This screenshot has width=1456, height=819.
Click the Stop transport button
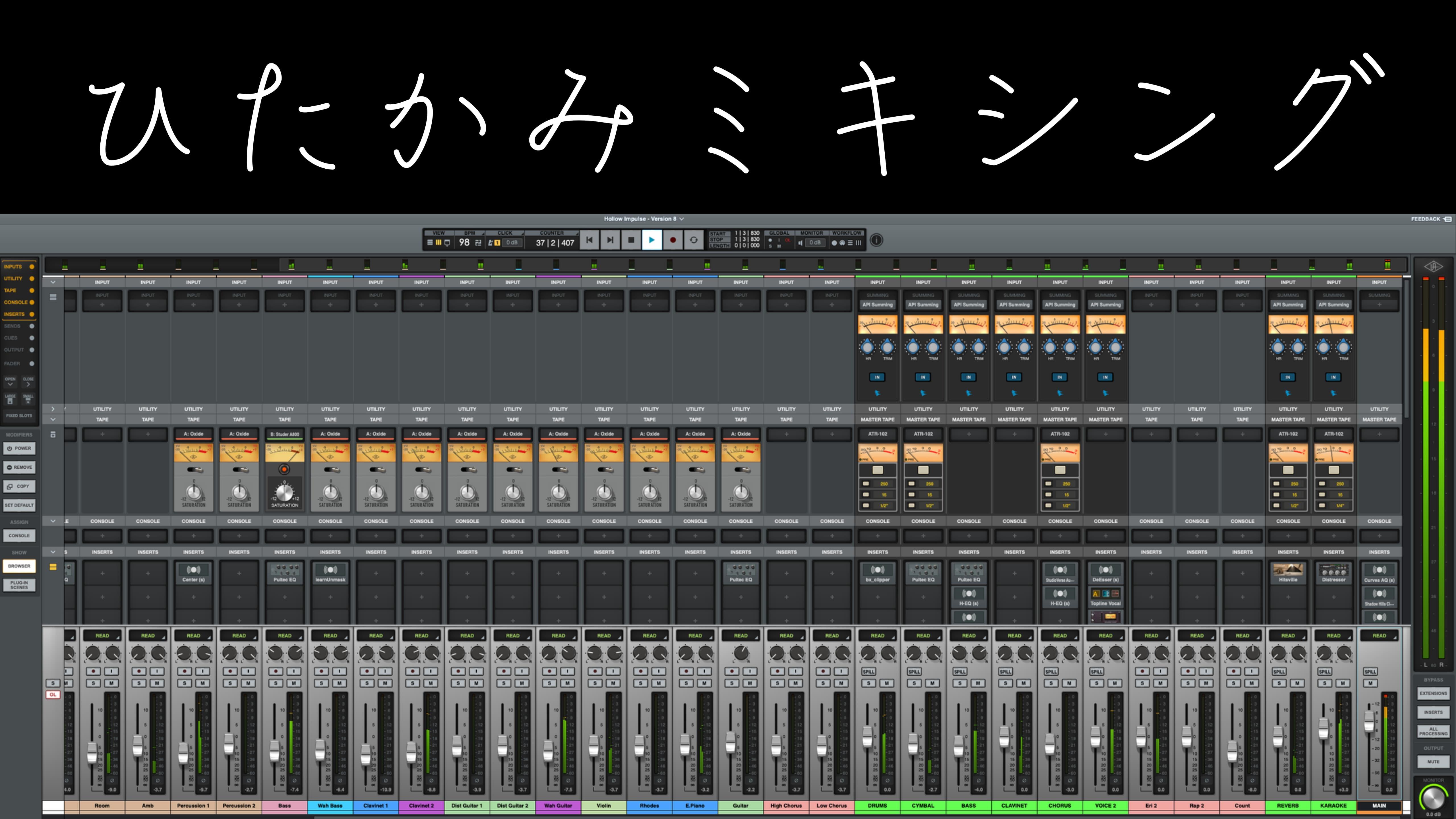pos(631,240)
